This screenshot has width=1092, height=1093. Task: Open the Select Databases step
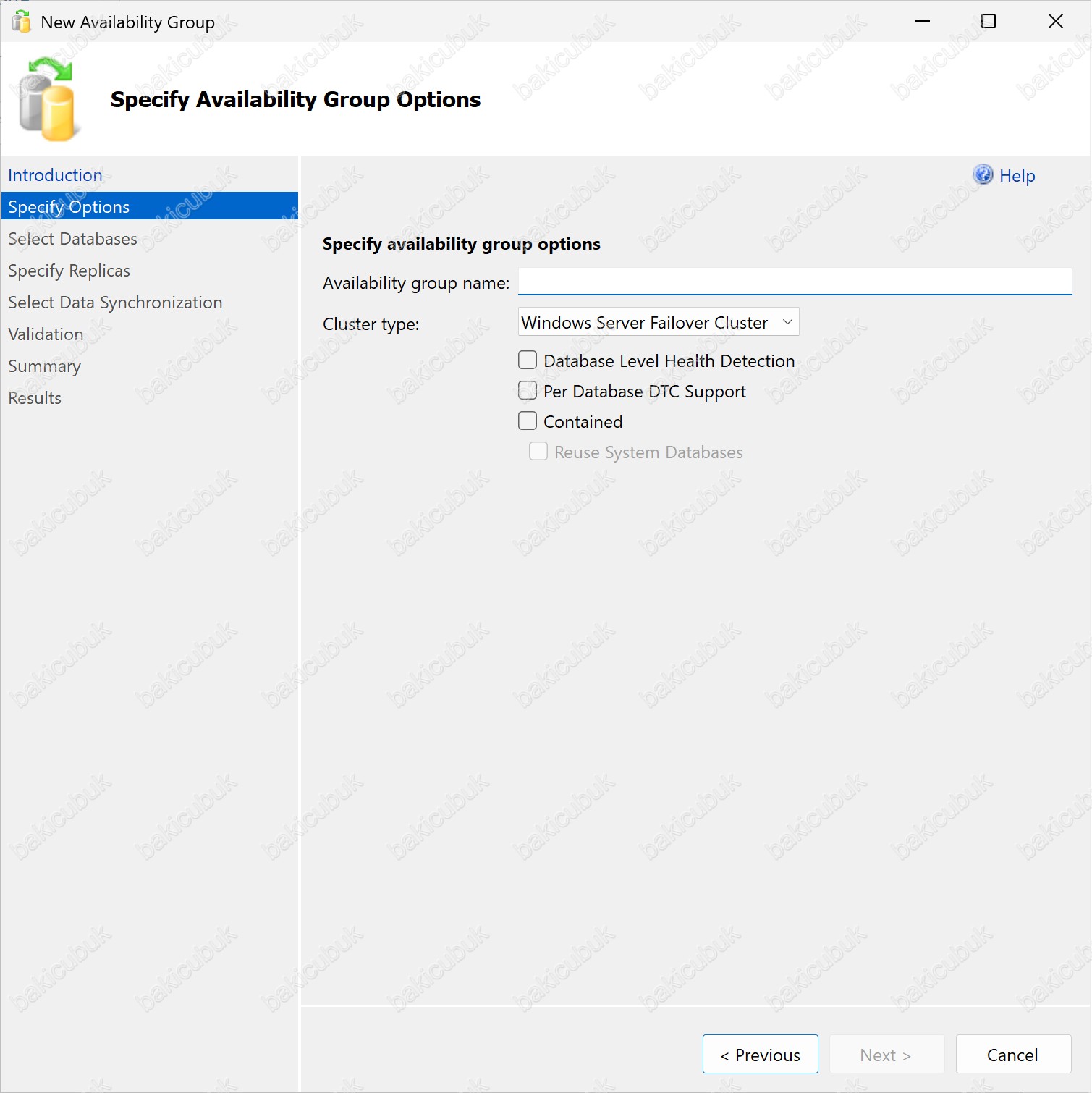[72, 239]
